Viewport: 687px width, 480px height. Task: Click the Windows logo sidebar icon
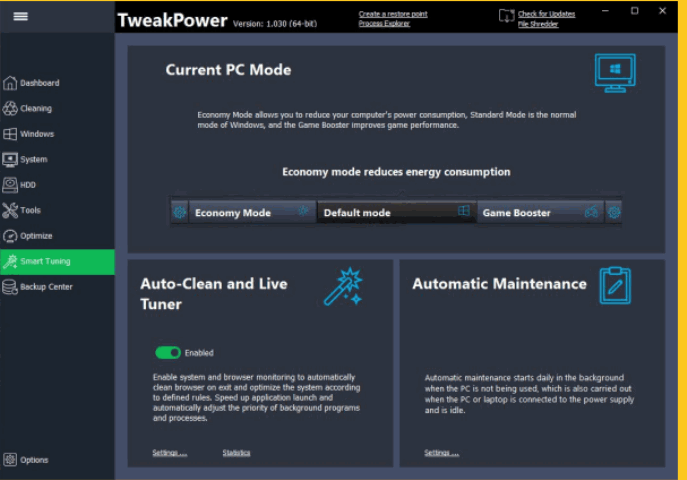coord(10,134)
